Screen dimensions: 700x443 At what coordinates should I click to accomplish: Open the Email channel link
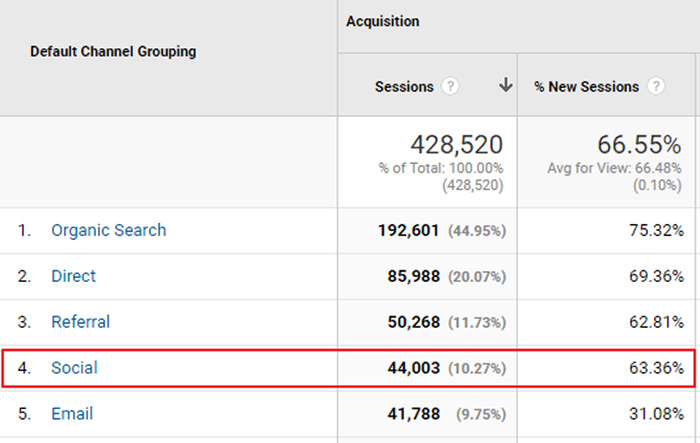(x=72, y=414)
